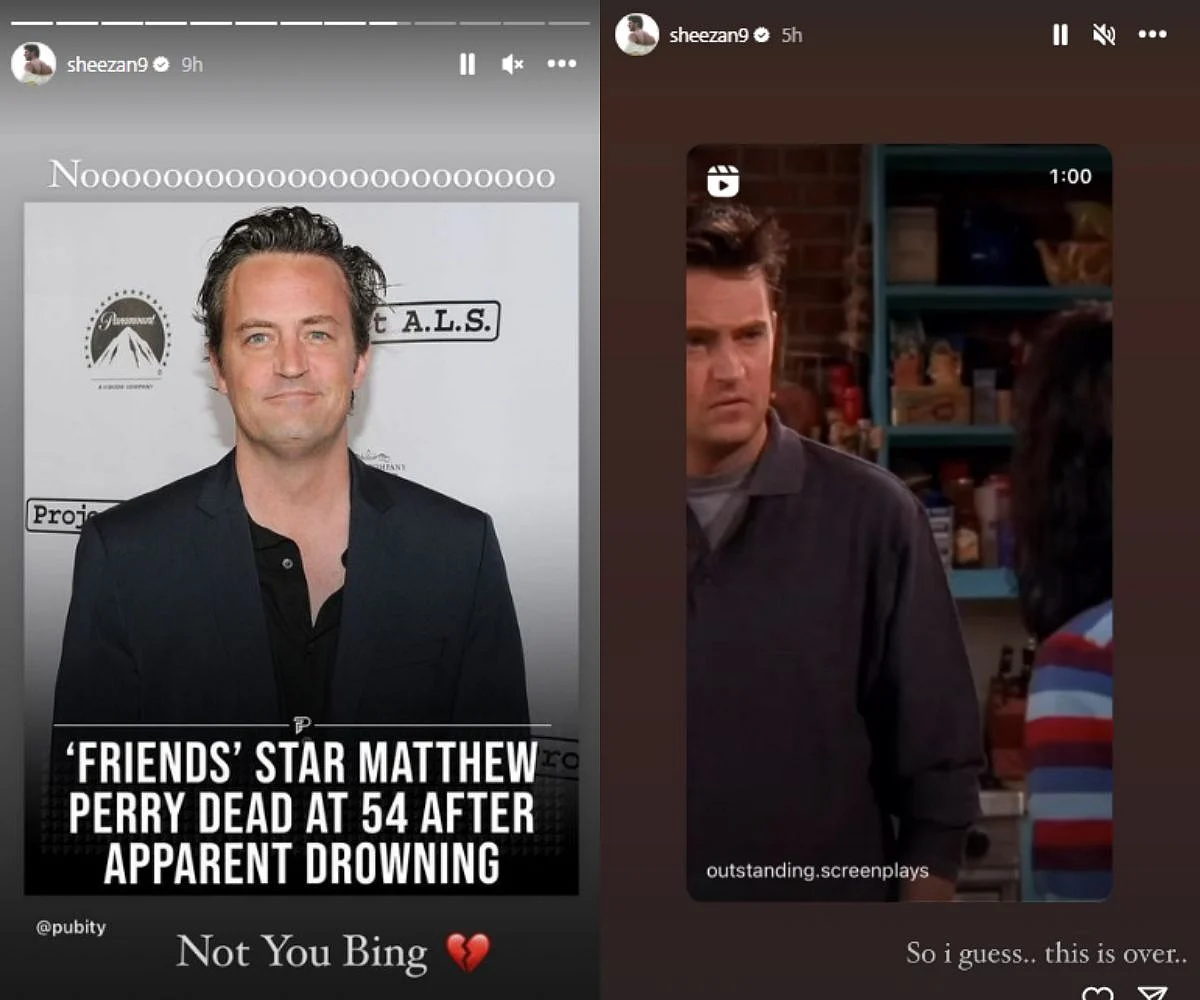Click the broken heart emoji
The width and height of the screenshot is (1200, 1000).
468,953
